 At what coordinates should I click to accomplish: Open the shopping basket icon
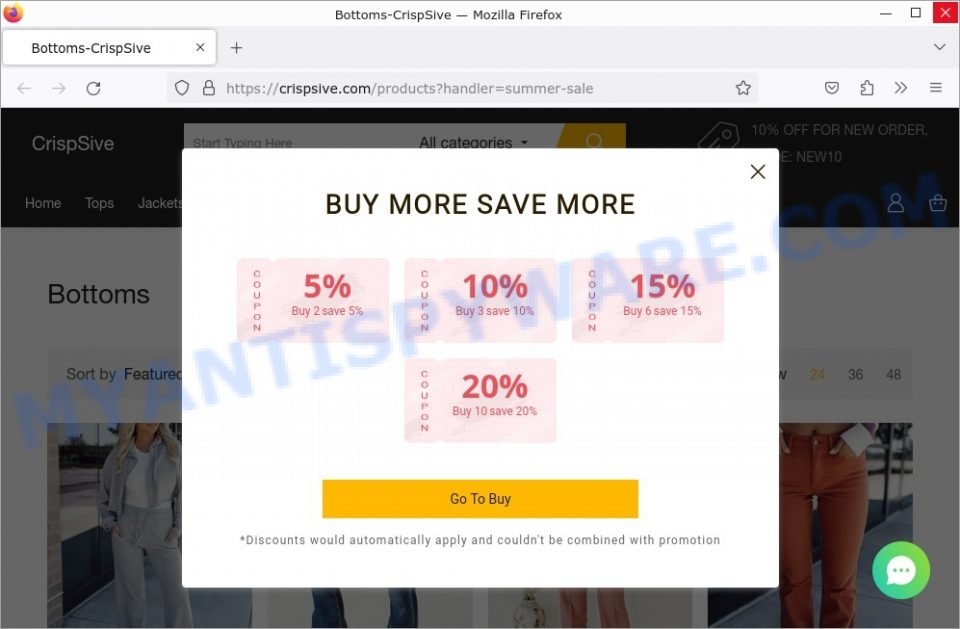click(x=937, y=203)
